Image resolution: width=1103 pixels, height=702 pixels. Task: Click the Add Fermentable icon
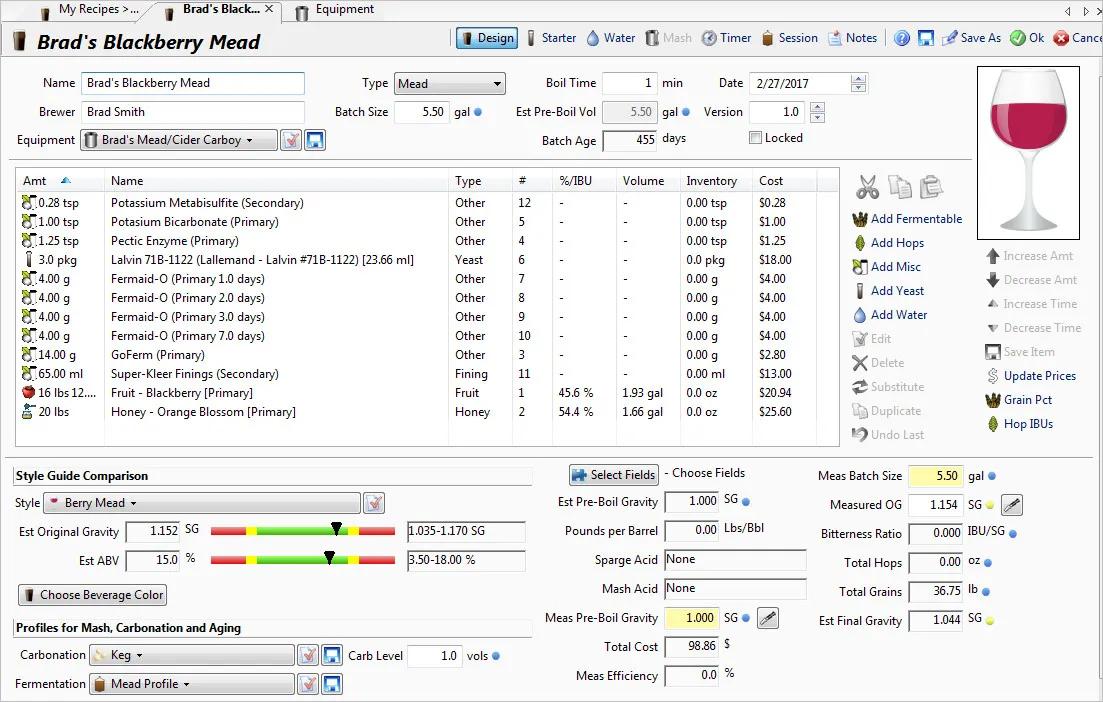pyautogui.click(x=859, y=219)
